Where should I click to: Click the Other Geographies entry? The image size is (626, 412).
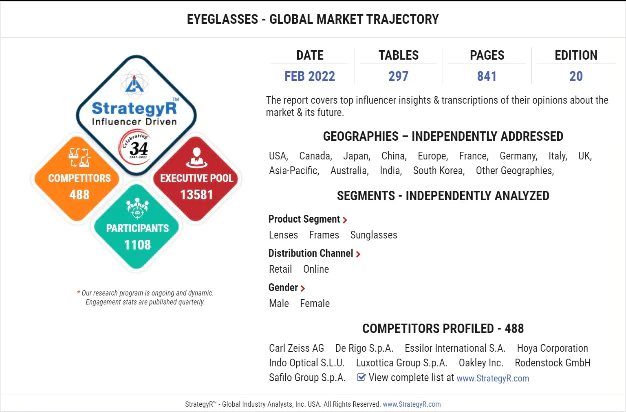click(515, 170)
